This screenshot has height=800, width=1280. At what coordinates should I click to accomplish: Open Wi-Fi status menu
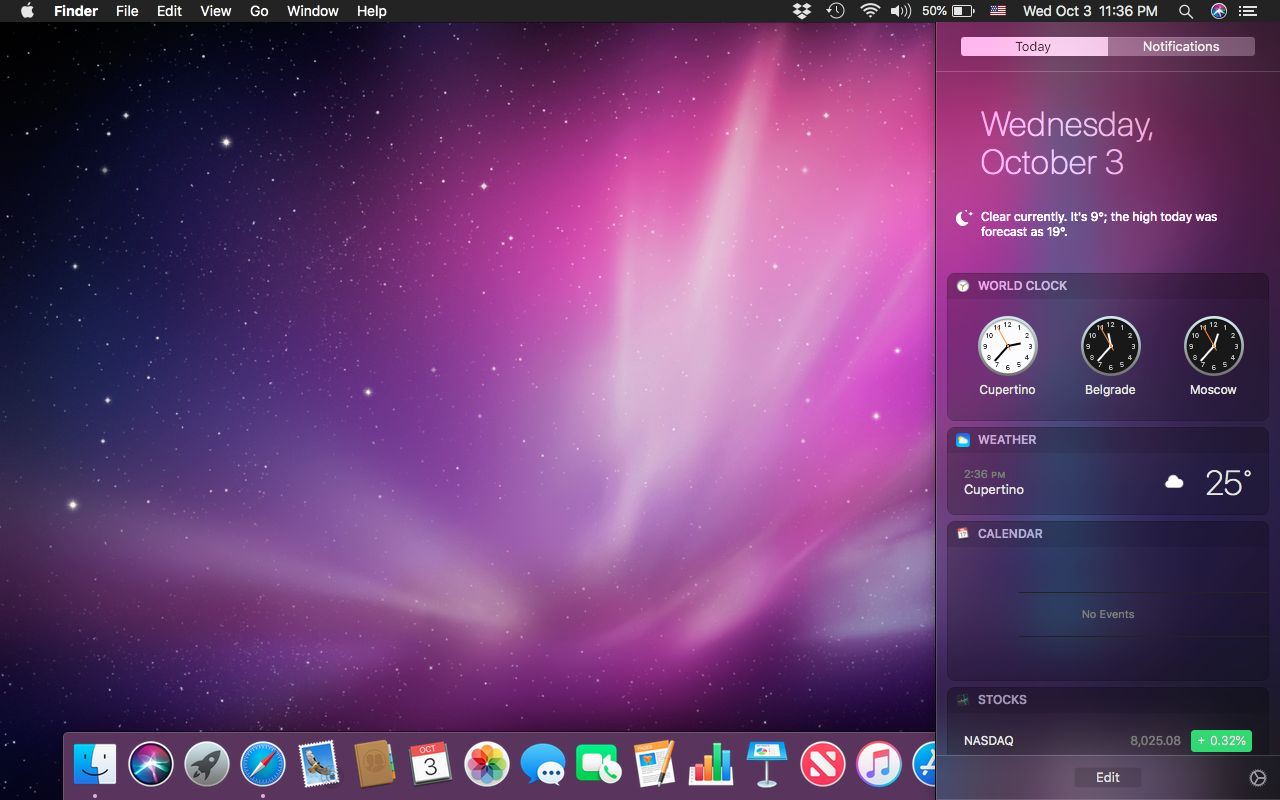(x=870, y=11)
